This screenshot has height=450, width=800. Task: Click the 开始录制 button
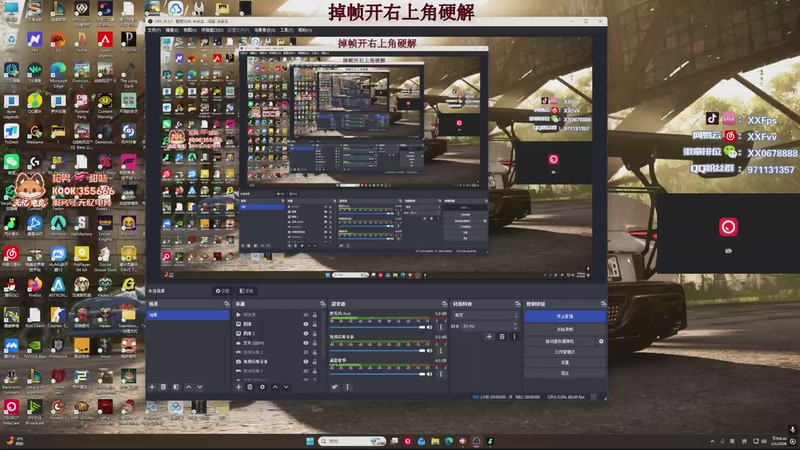565,330
